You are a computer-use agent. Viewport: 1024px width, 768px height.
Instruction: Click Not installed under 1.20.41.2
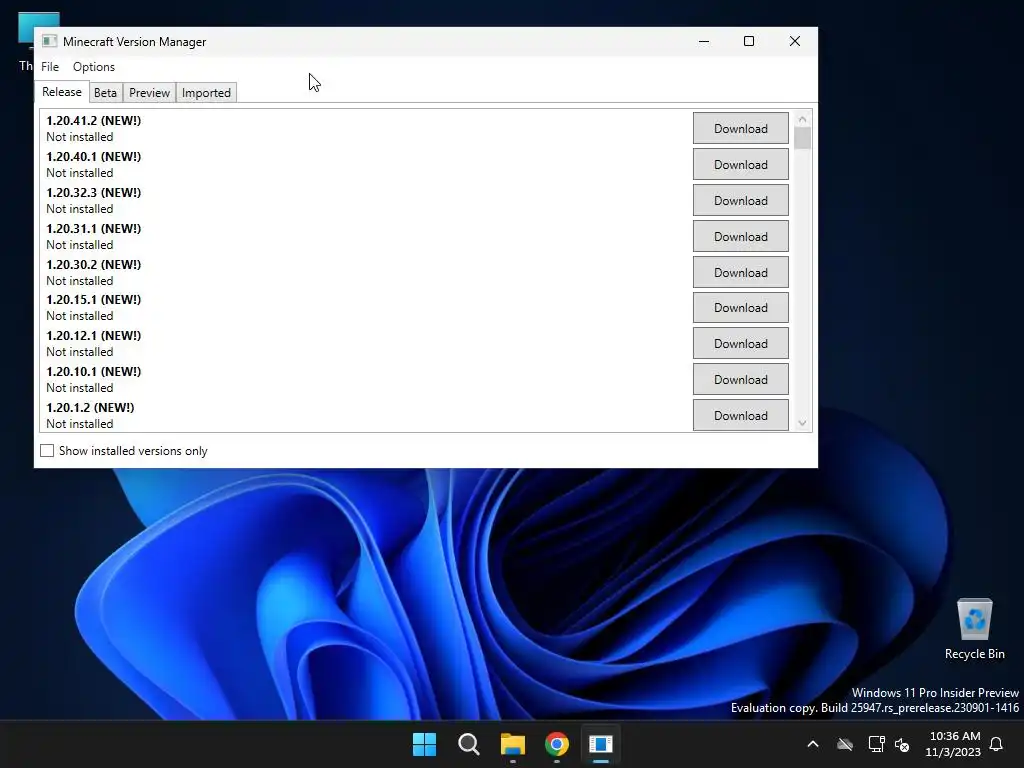coord(80,136)
